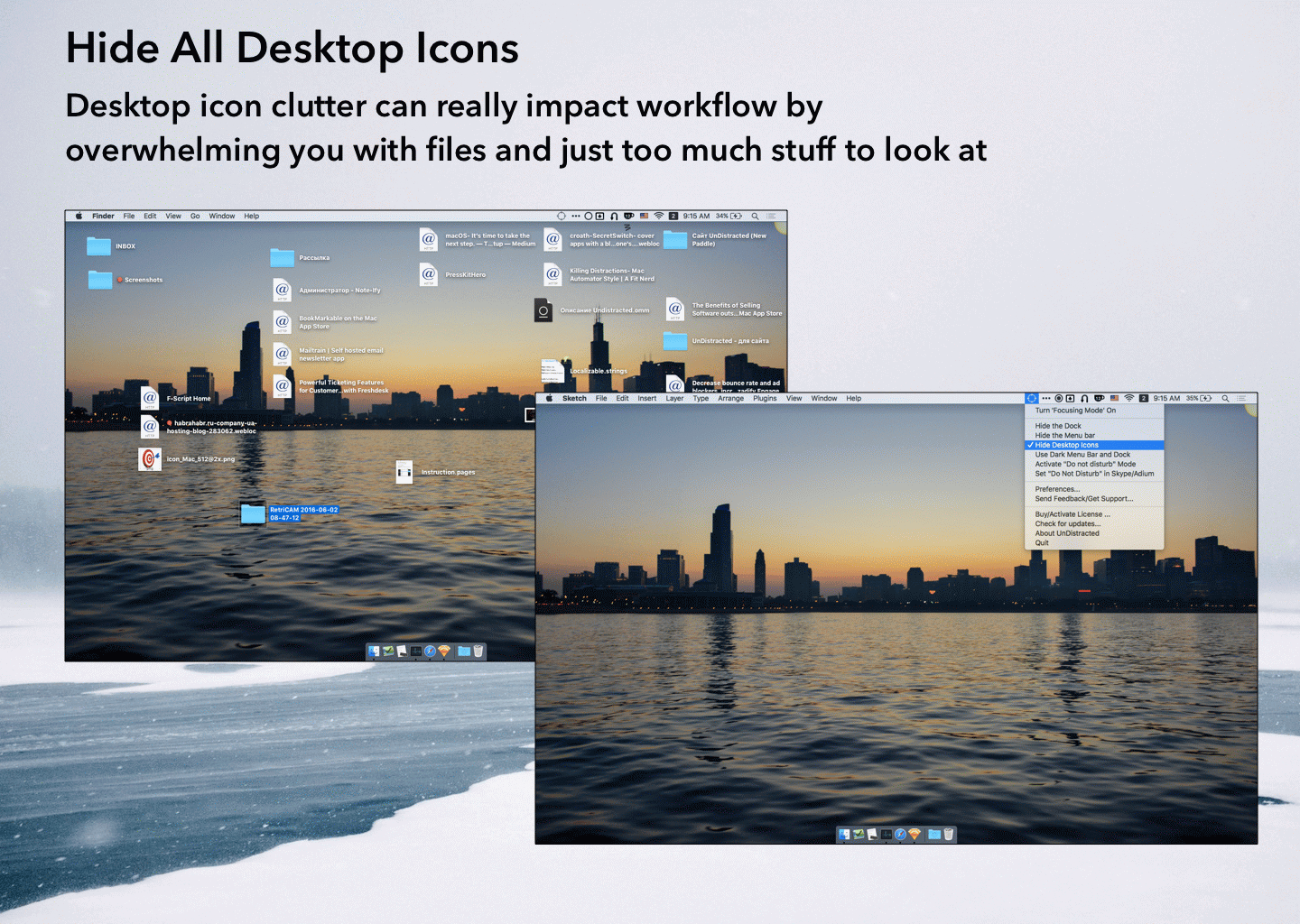Open Сайт UnDistracted (New Paddle) folder
This screenshot has width=1300, height=924.
click(675, 239)
